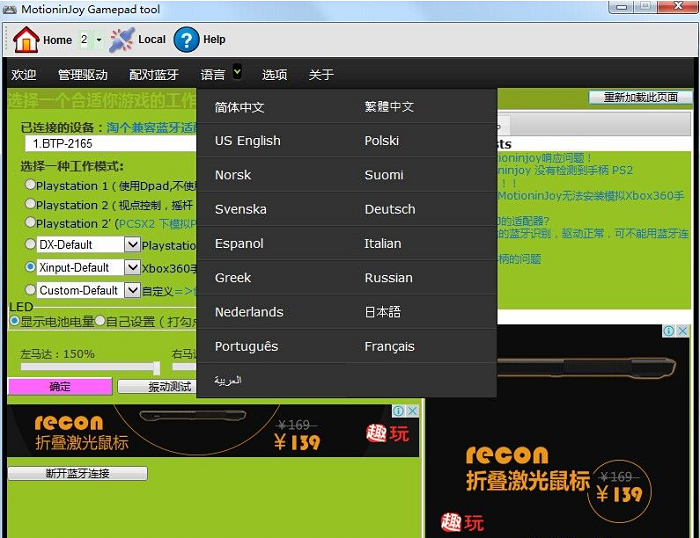Choose Deutsch language
Viewport: 700px width, 538px height.
[390, 209]
